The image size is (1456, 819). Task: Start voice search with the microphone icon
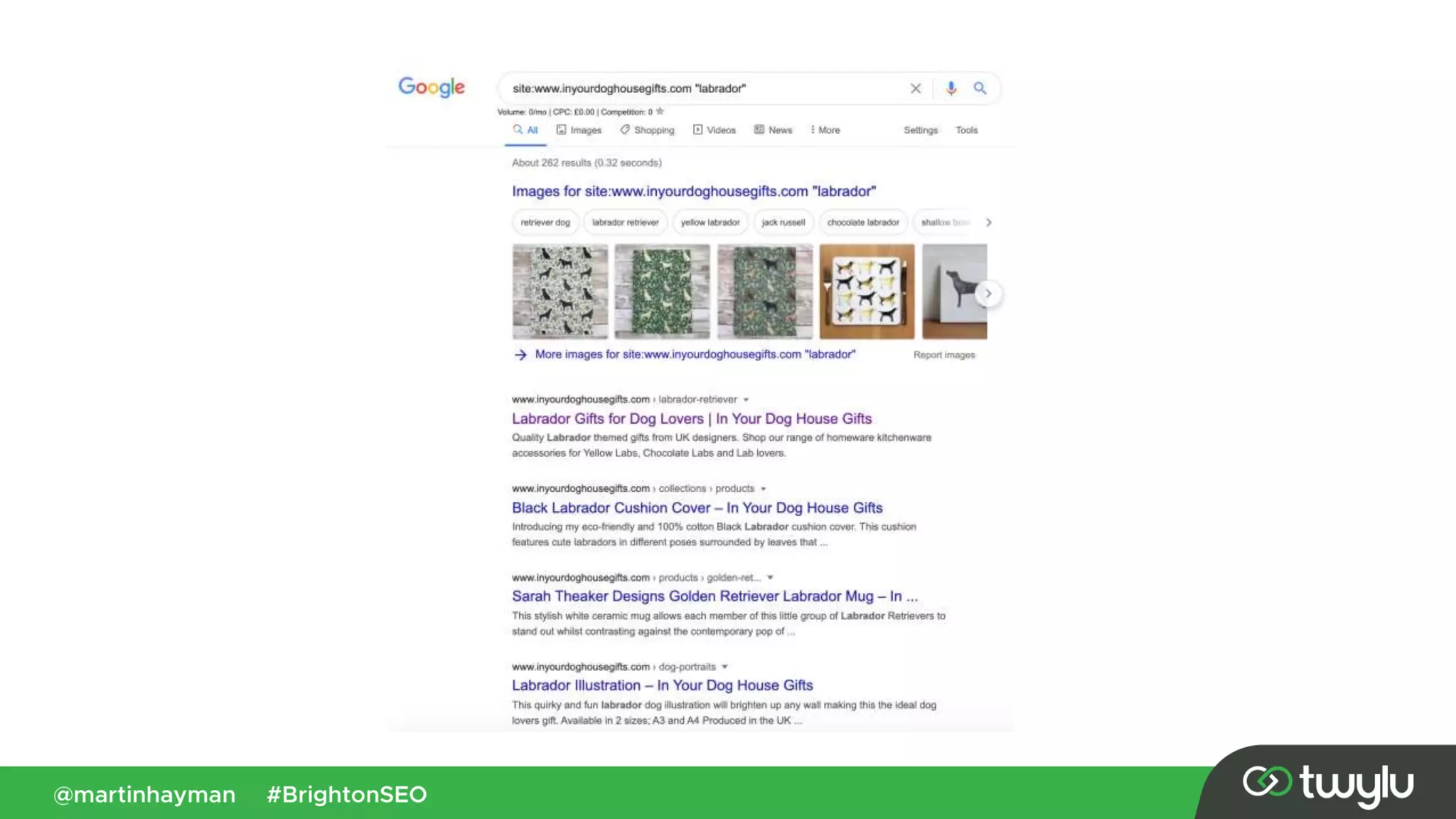(x=951, y=88)
